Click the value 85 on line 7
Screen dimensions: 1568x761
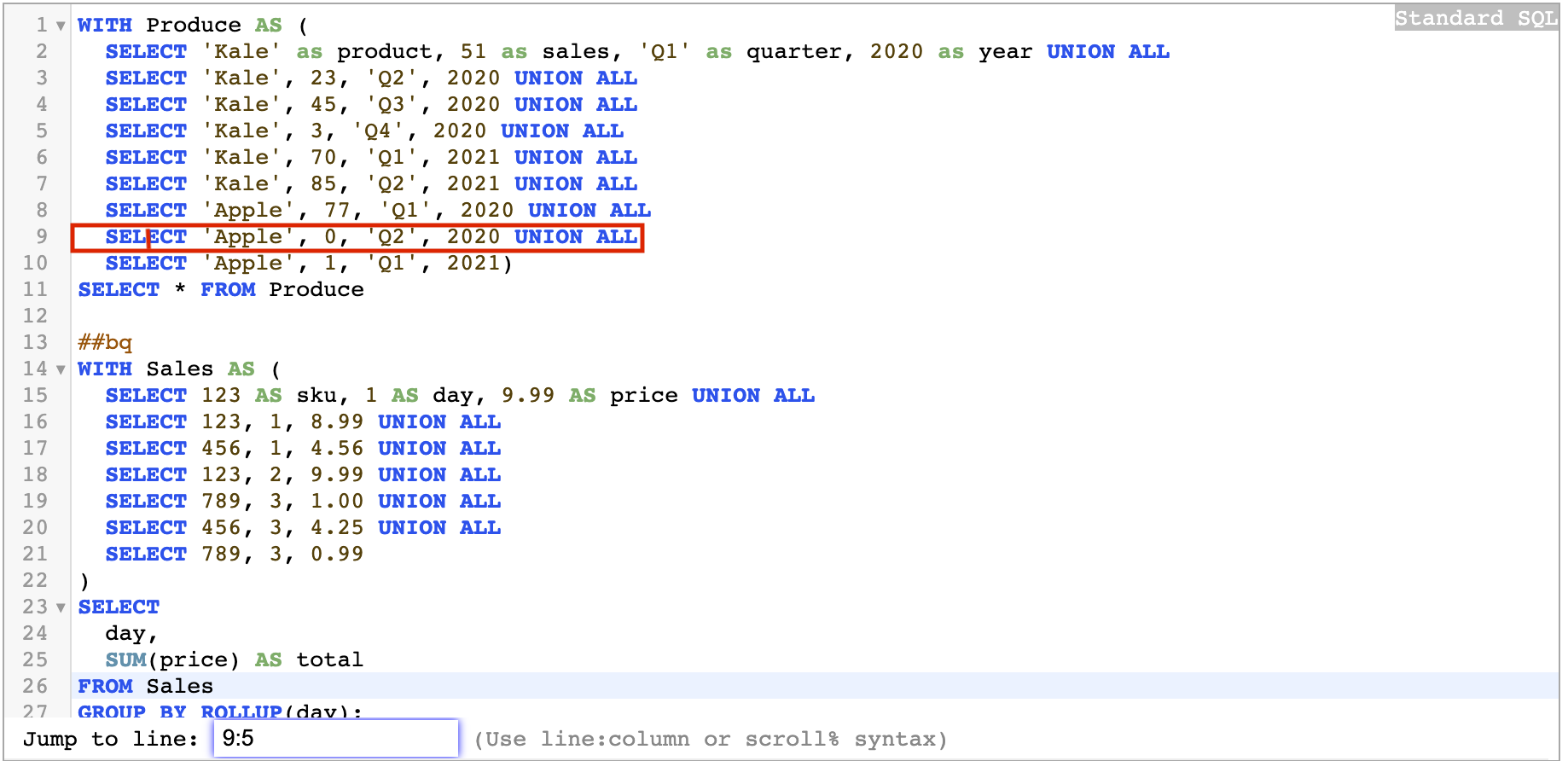tap(323, 184)
